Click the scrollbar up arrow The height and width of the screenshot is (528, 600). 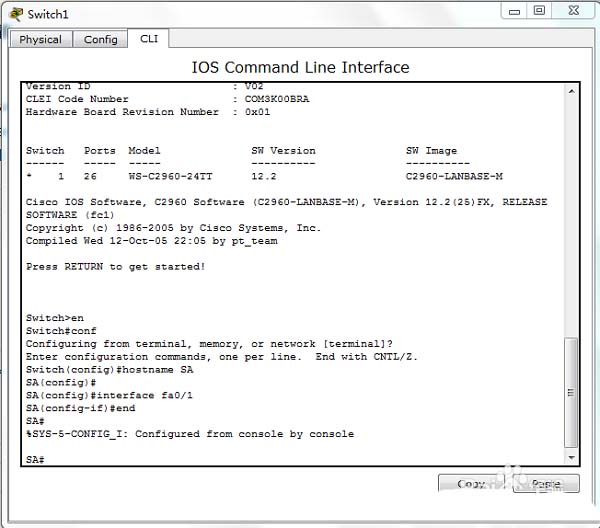coord(571,91)
